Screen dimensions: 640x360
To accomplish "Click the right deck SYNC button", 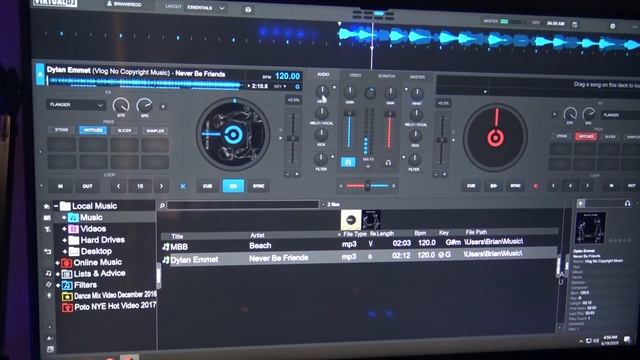I will [x=515, y=186].
